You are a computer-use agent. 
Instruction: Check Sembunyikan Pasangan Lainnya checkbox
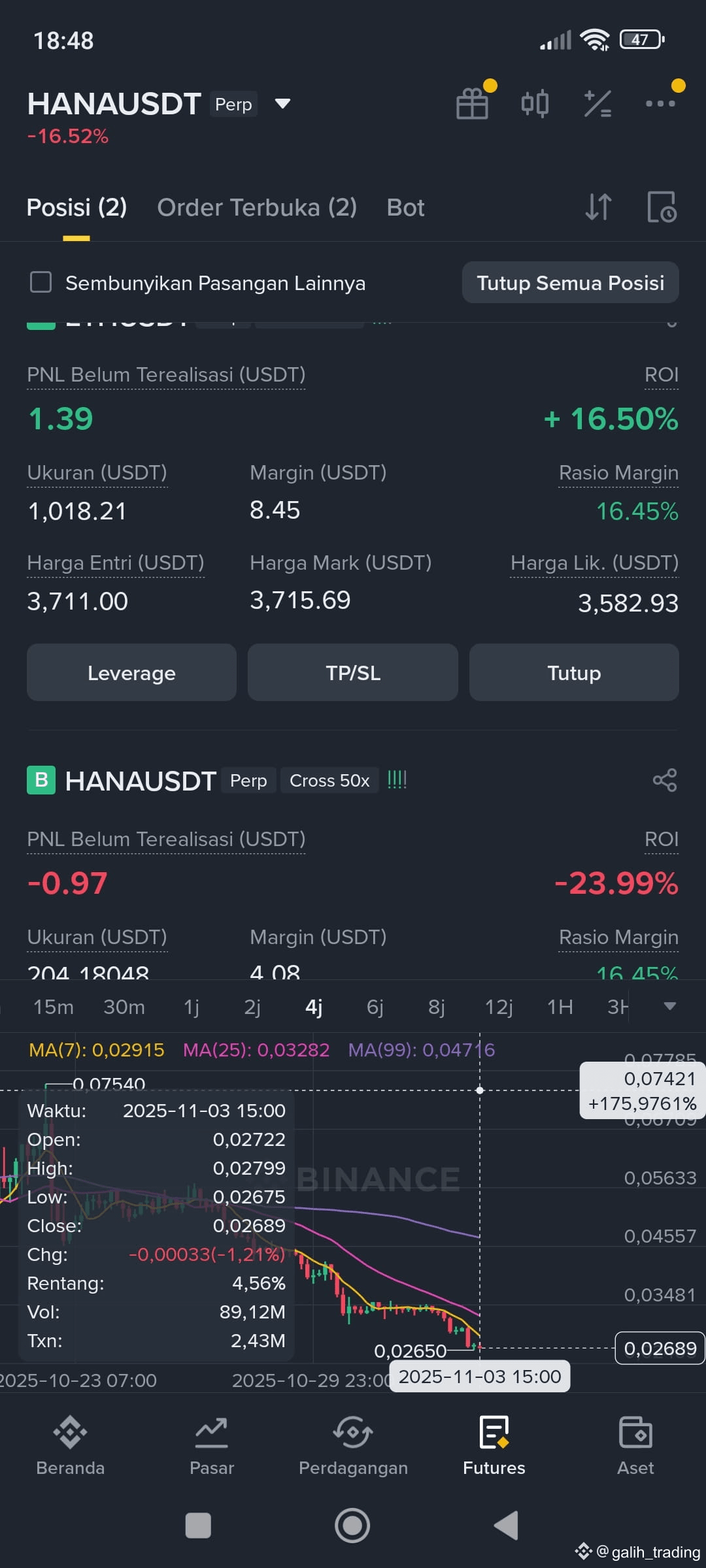(x=41, y=283)
